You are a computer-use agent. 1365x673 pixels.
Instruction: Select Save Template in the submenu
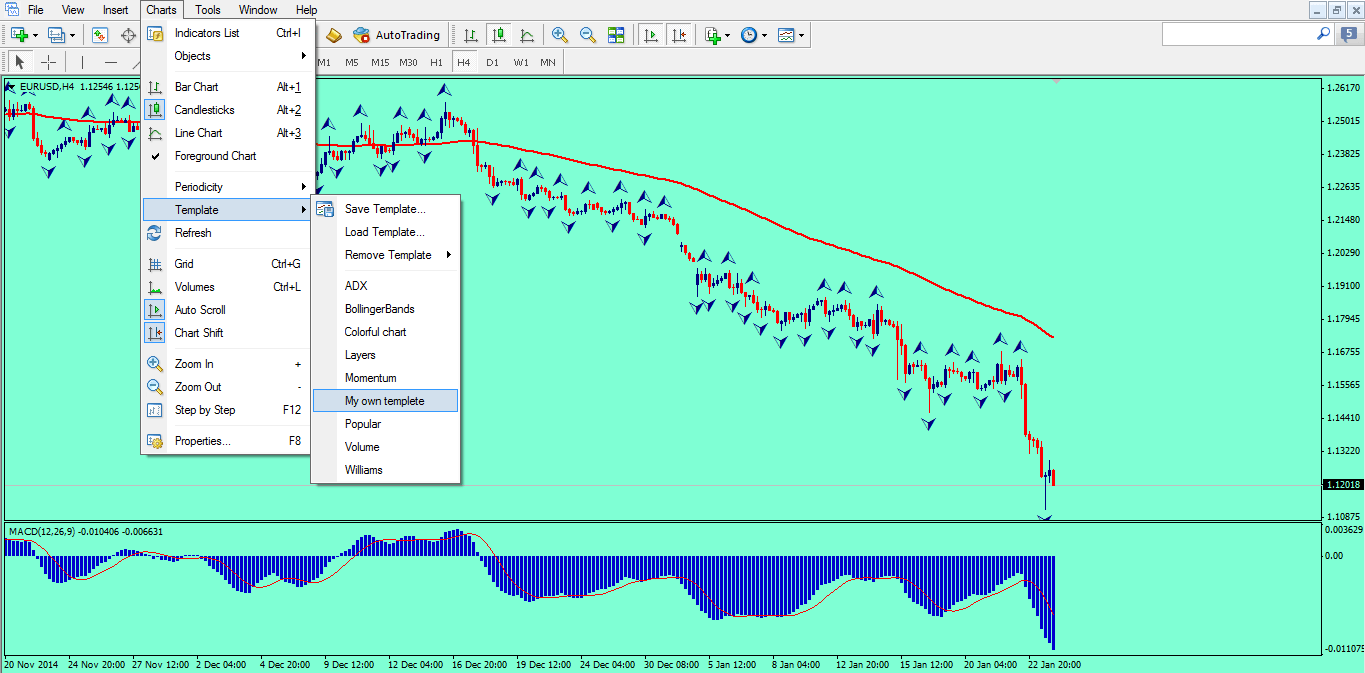pyautogui.click(x=385, y=208)
